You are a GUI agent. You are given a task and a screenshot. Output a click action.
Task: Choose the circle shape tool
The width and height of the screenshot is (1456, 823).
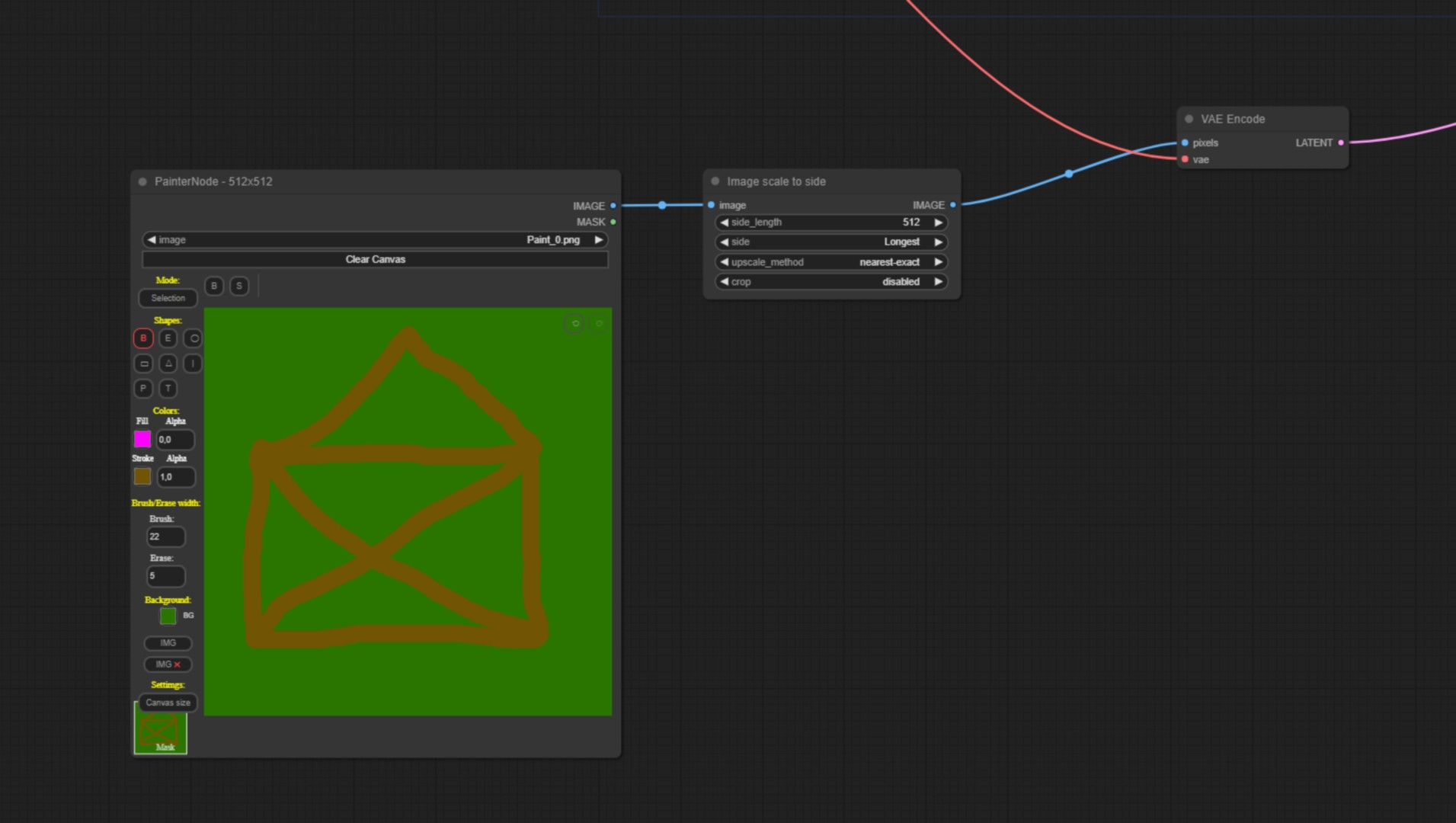point(194,338)
